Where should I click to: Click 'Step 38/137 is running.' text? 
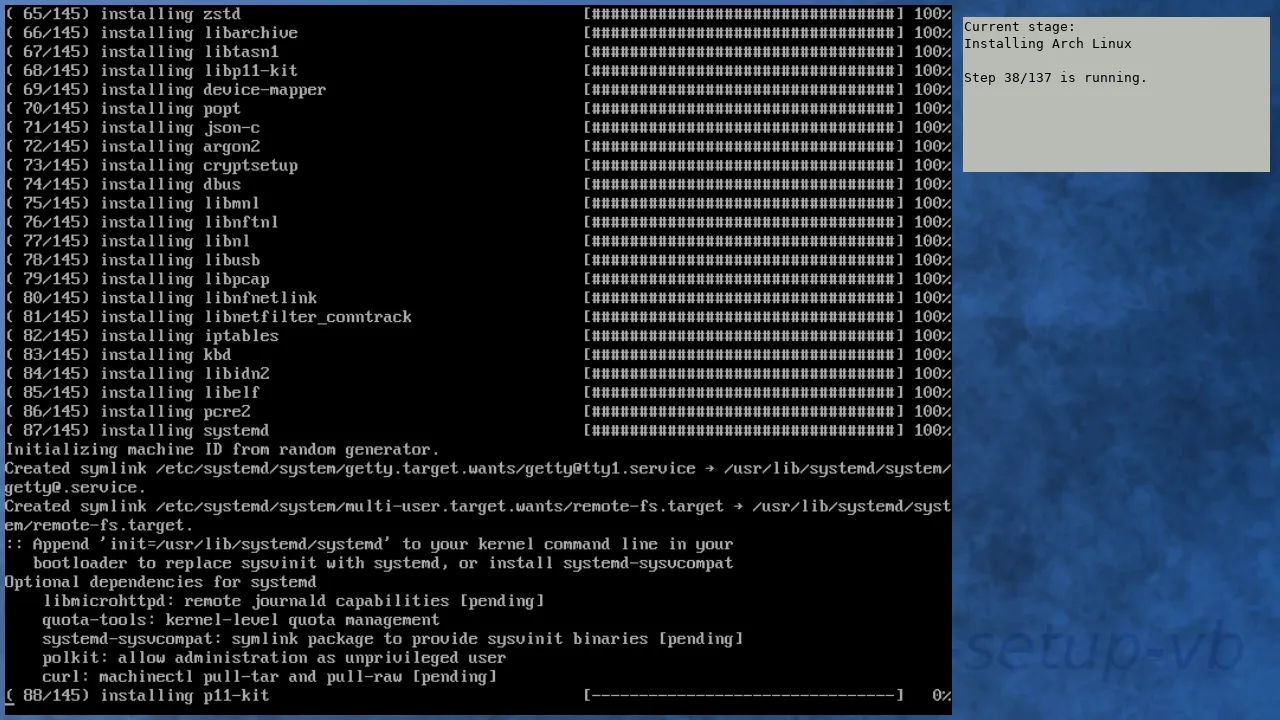1056,78
